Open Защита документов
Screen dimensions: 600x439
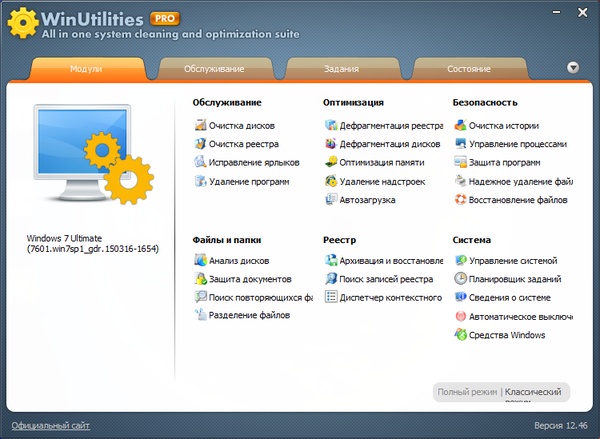point(249,279)
